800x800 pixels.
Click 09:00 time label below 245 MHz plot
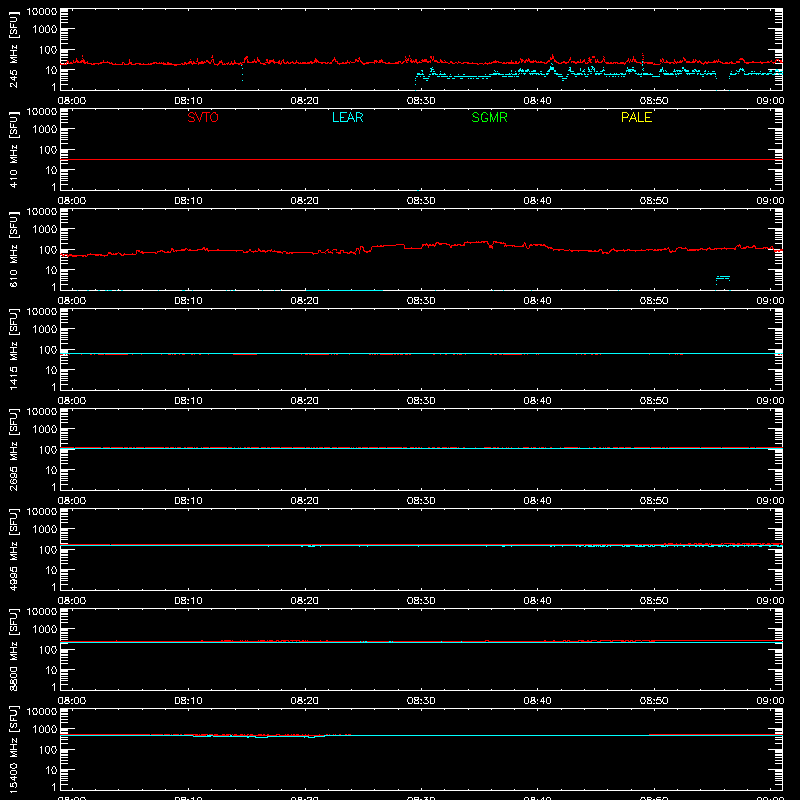click(x=770, y=101)
